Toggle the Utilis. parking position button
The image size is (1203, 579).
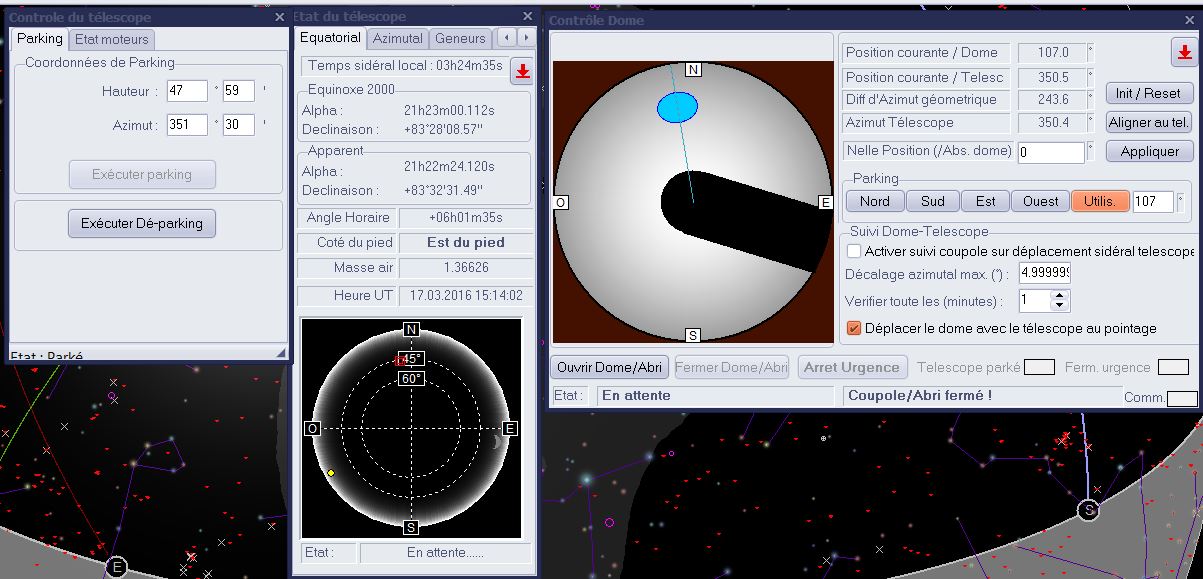point(1100,201)
